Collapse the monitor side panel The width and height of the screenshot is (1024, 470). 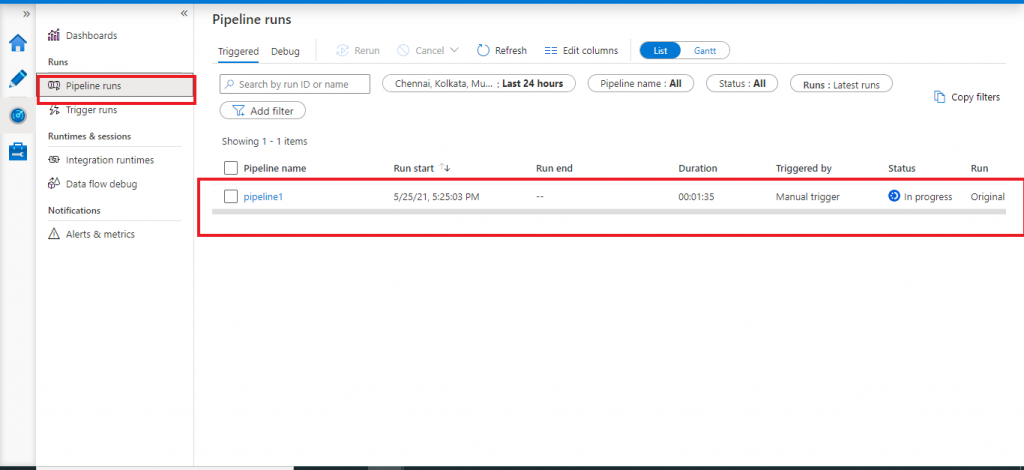184,13
